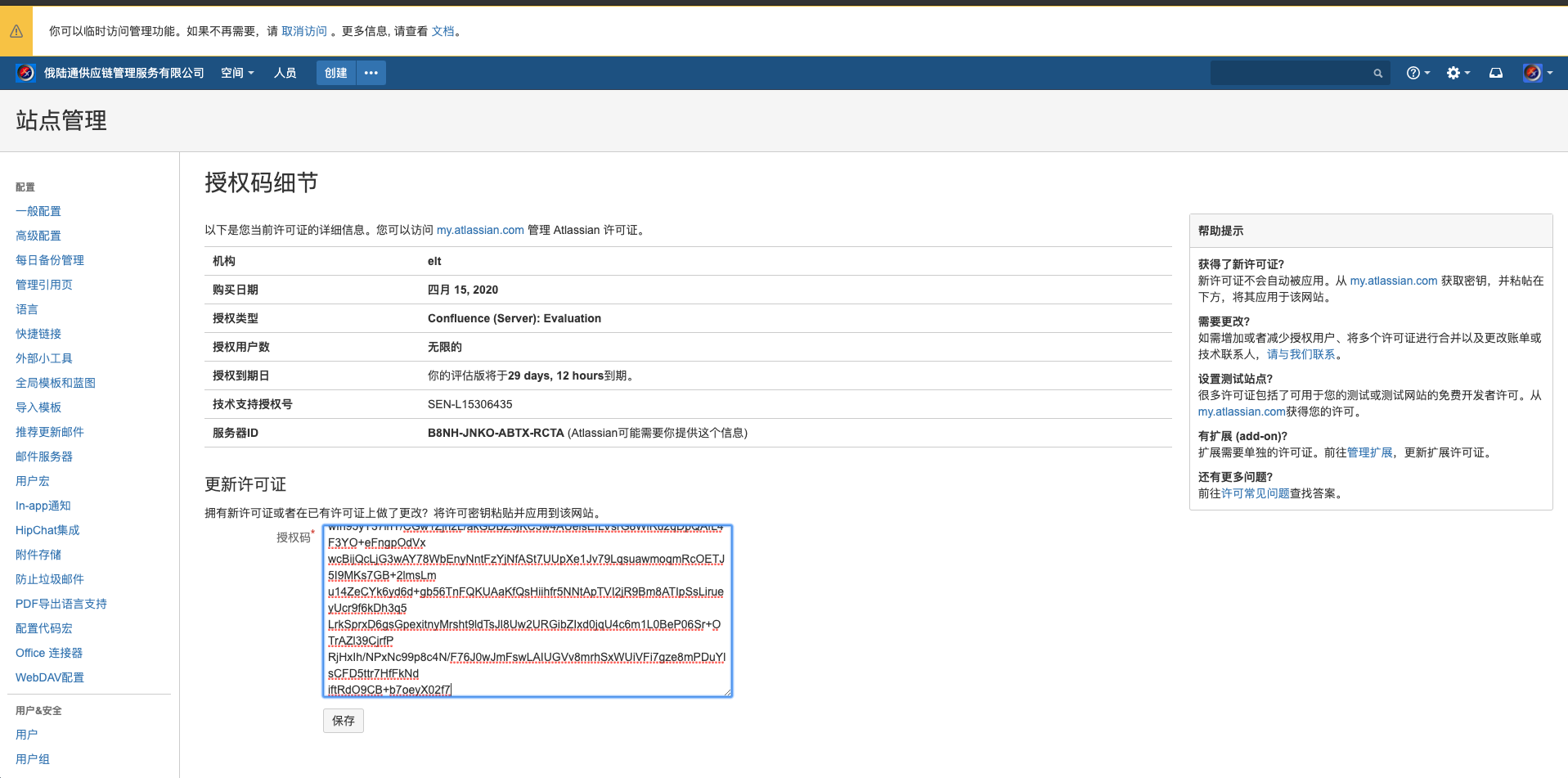
Task: Focus the 授权码 license key text area
Action: (527, 611)
